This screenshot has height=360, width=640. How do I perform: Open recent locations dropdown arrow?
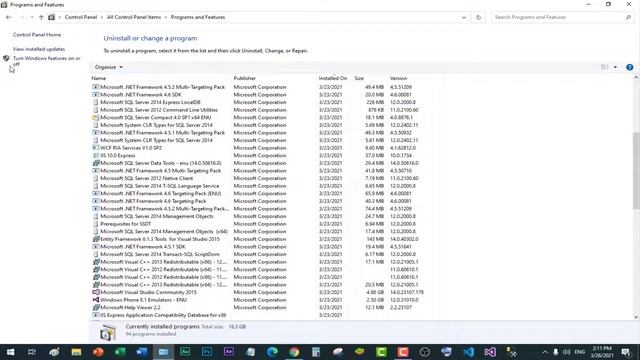(x=32, y=17)
